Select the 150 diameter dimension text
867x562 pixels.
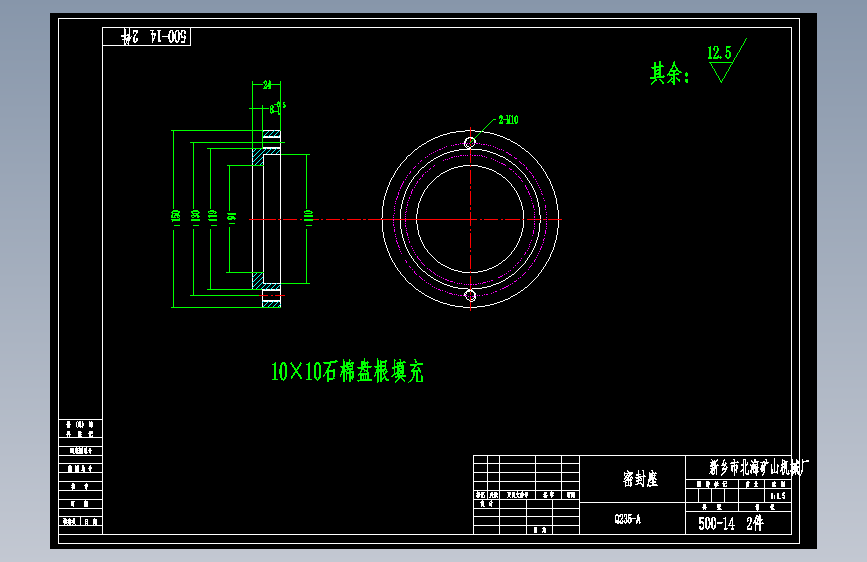(176, 216)
